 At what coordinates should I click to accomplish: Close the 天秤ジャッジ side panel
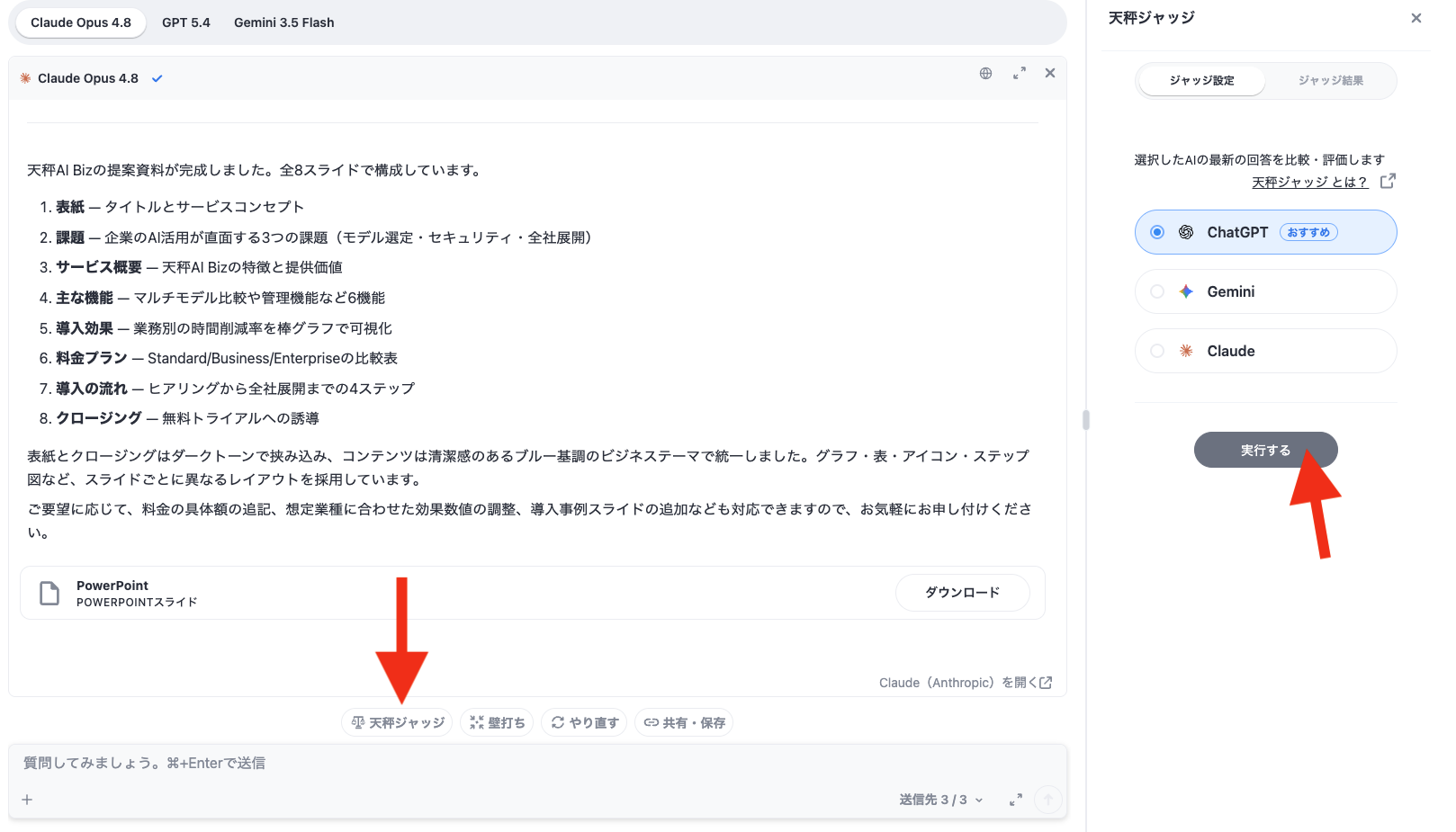pyautogui.click(x=1416, y=18)
